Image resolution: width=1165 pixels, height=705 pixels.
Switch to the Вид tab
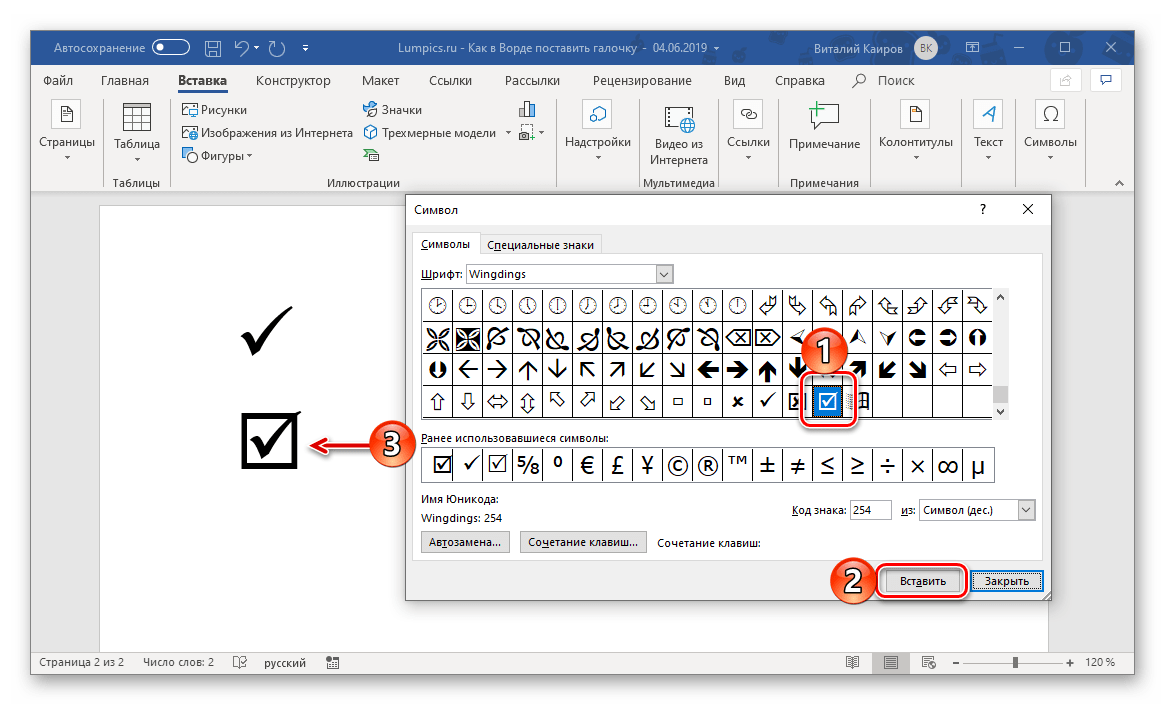point(734,80)
